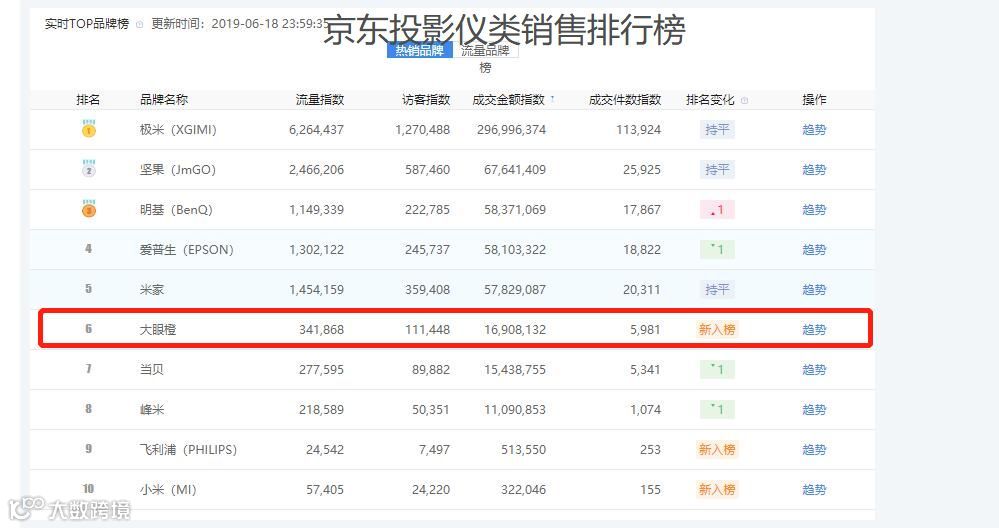The width and height of the screenshot is (999, 528).
Task: Click the 新入榜 badge for 飞利浦
Action: tap(717, 450)
